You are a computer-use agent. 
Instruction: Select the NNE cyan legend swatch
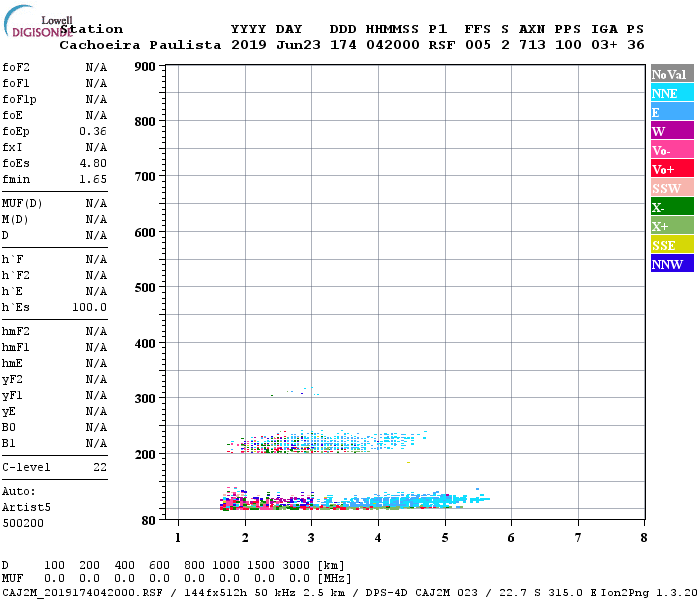click(672, 93)
